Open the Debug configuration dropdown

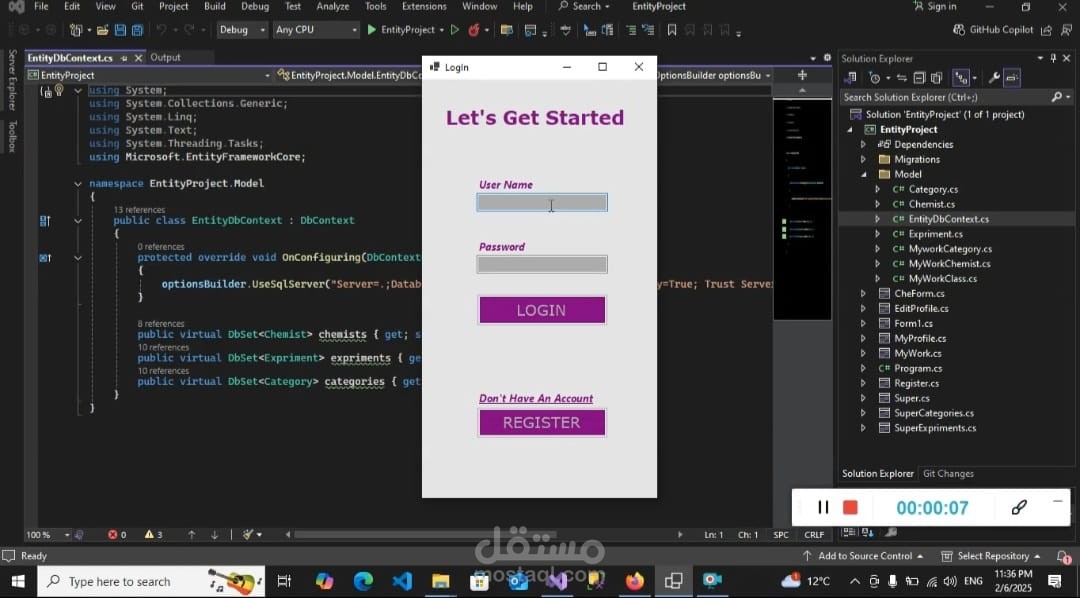[242, 30]
